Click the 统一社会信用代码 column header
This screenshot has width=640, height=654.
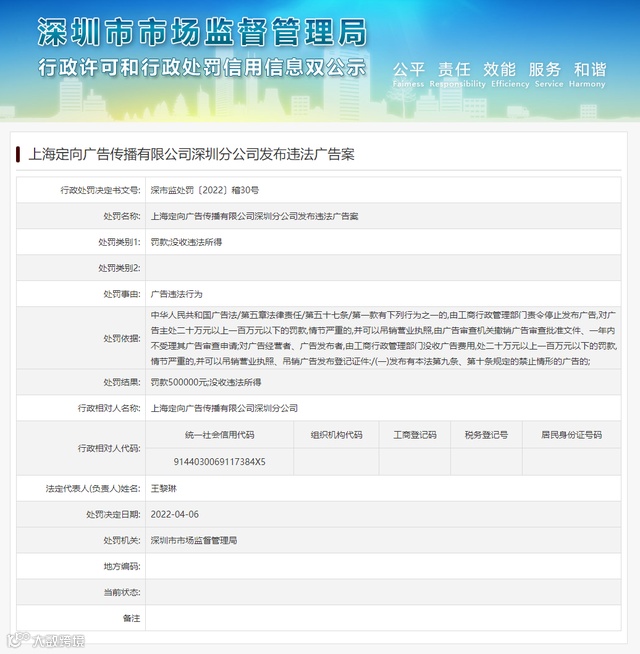(x=219, y=435)
